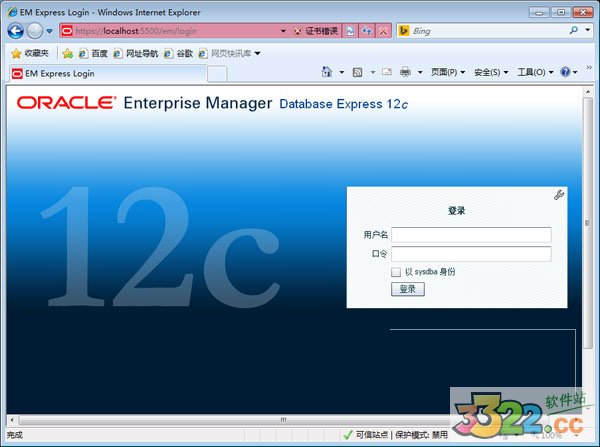Click the 完成 status bar text
Image resolution: width=600 pixels, height=447 pixels.
pyautogui.click(x=15, y=435)
